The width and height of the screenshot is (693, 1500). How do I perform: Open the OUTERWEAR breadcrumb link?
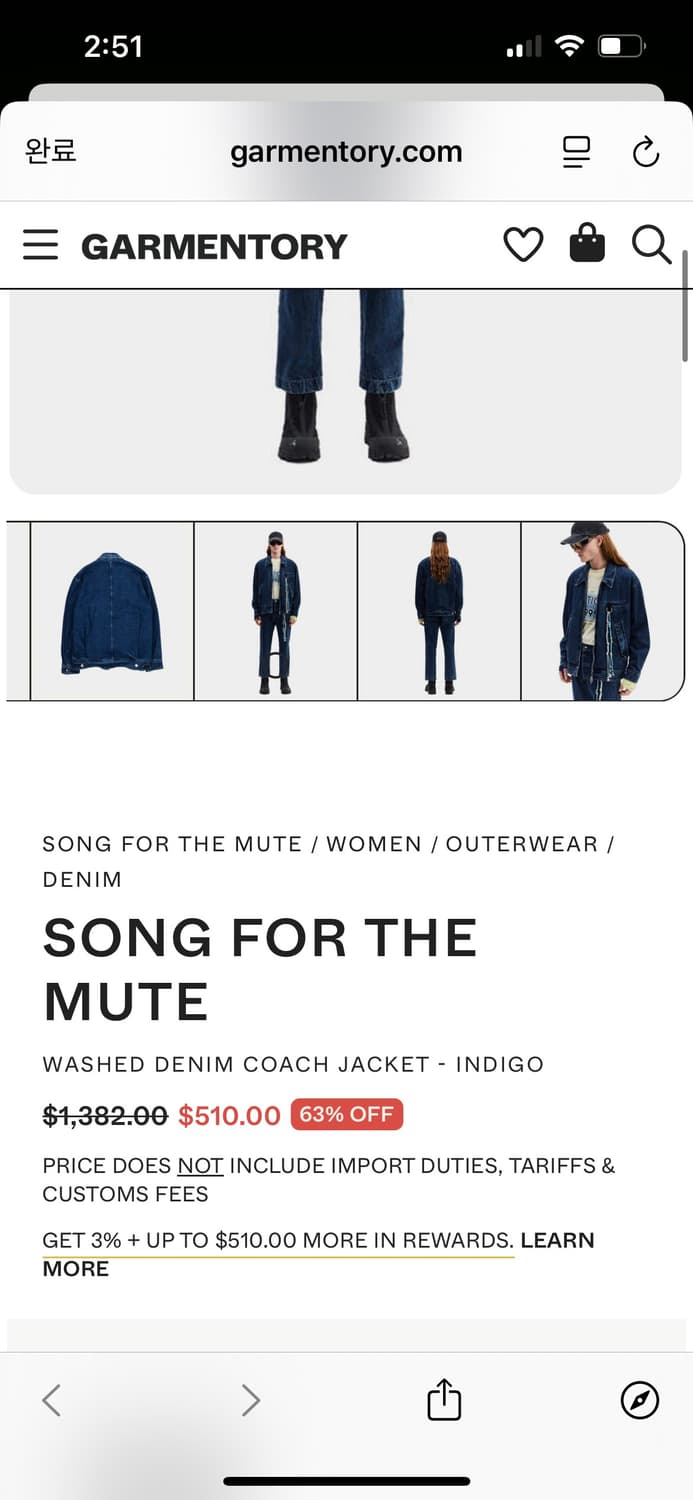pos(522,844)
